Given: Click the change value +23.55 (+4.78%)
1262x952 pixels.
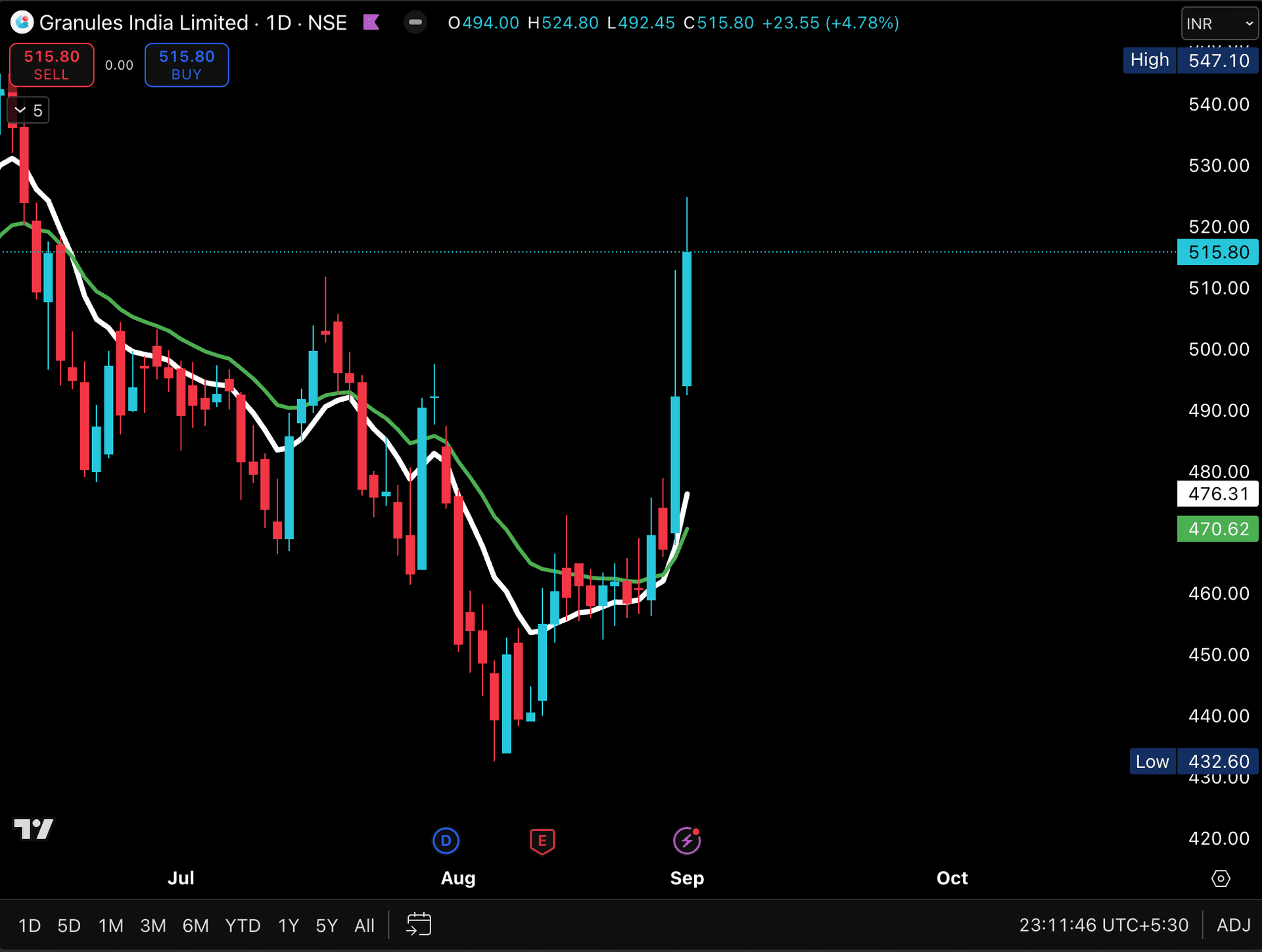Looking at the screenshot, I should pos(830,23).
